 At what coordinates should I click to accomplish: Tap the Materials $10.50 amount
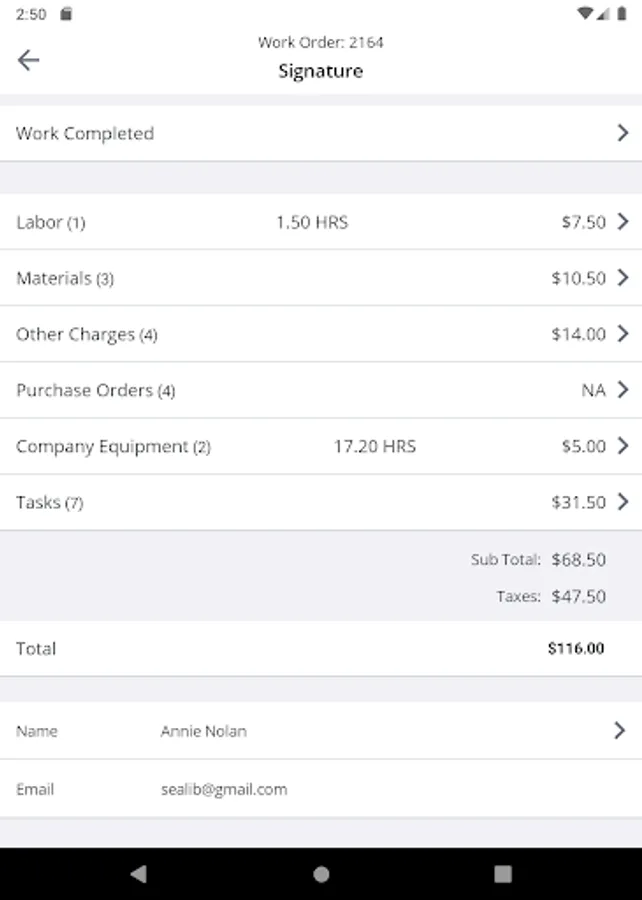(x=578, y=278)
